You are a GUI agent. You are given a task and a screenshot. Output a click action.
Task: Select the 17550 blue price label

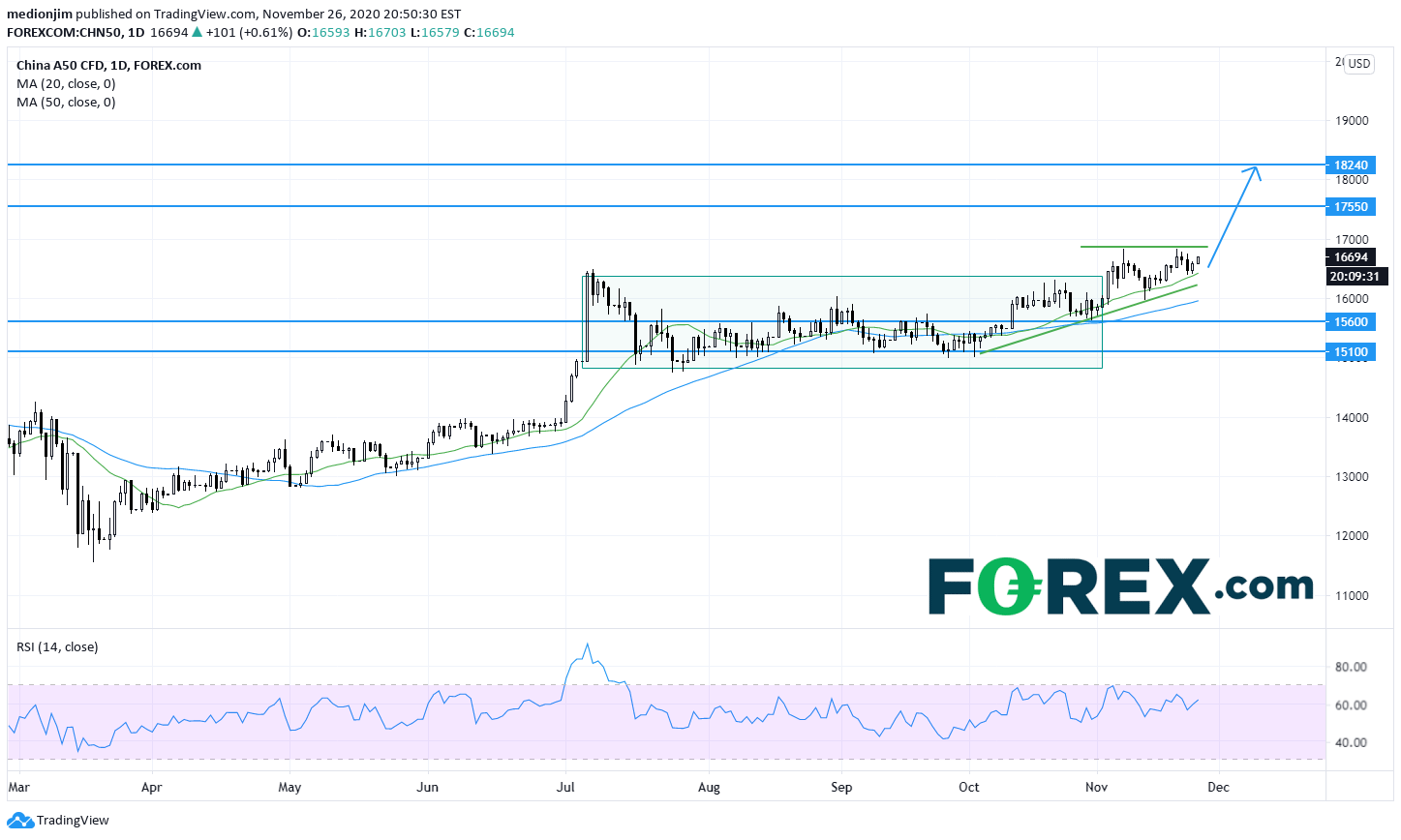point(1351,207)
